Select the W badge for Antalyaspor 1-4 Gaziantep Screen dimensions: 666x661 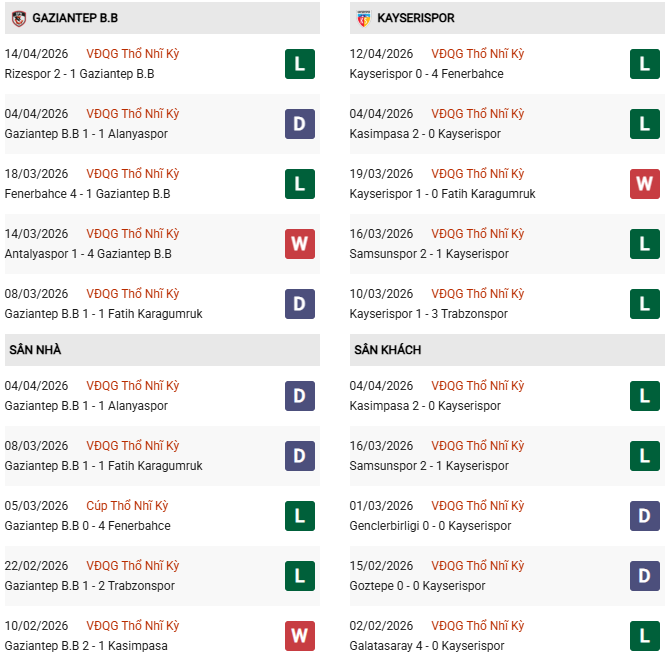click(300, 244)
